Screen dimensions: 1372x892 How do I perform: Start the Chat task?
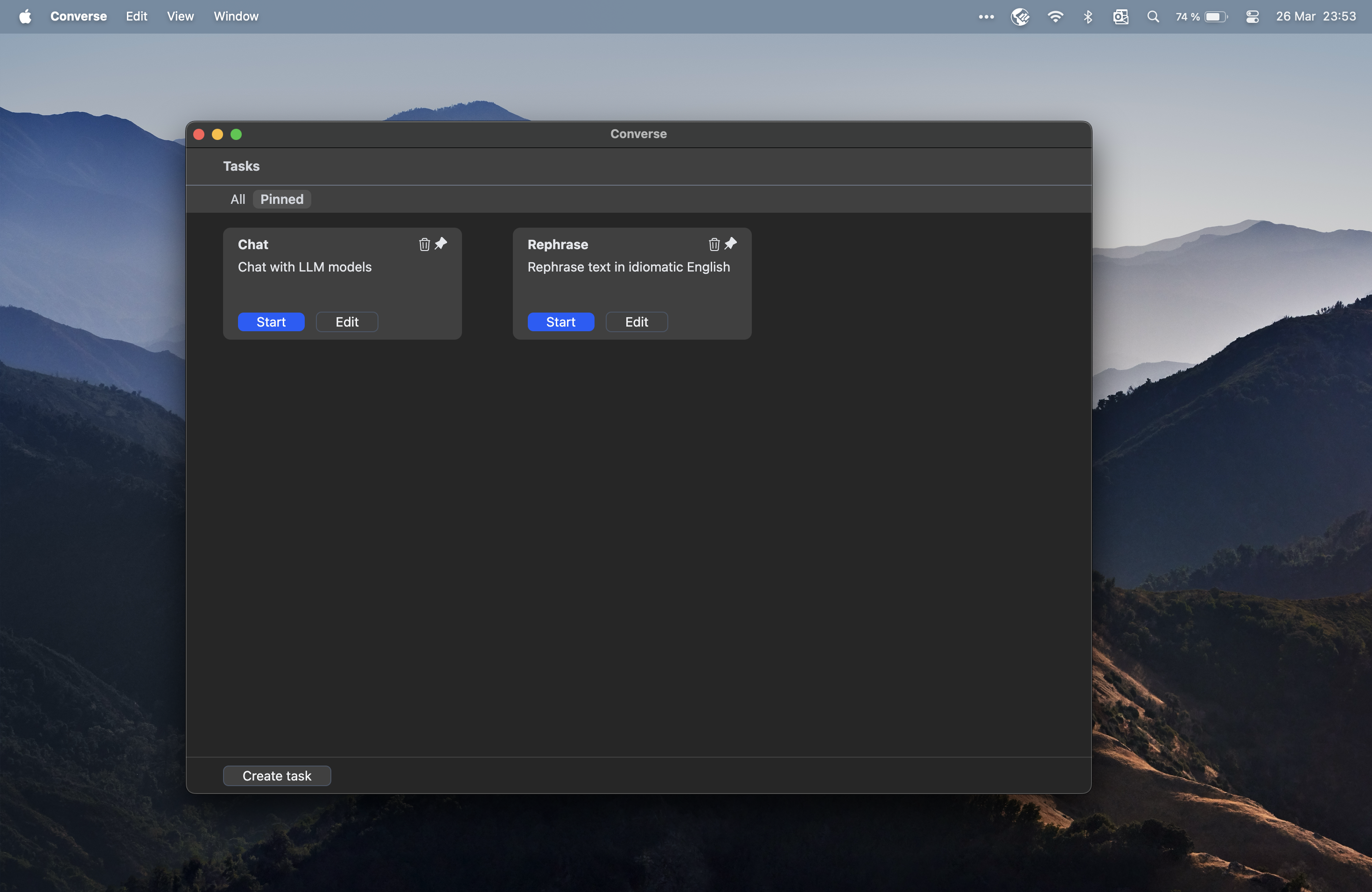[271, 321]
